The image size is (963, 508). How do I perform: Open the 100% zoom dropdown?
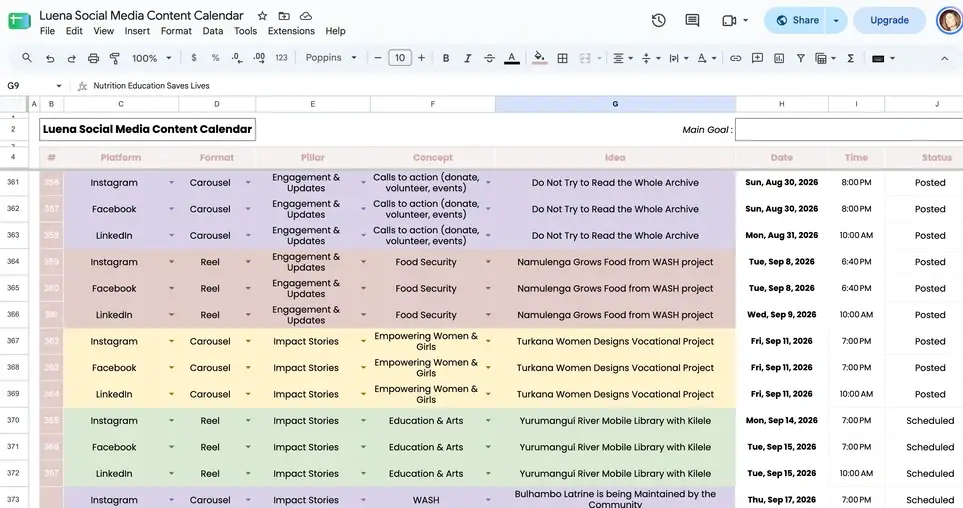pos(151,58)
